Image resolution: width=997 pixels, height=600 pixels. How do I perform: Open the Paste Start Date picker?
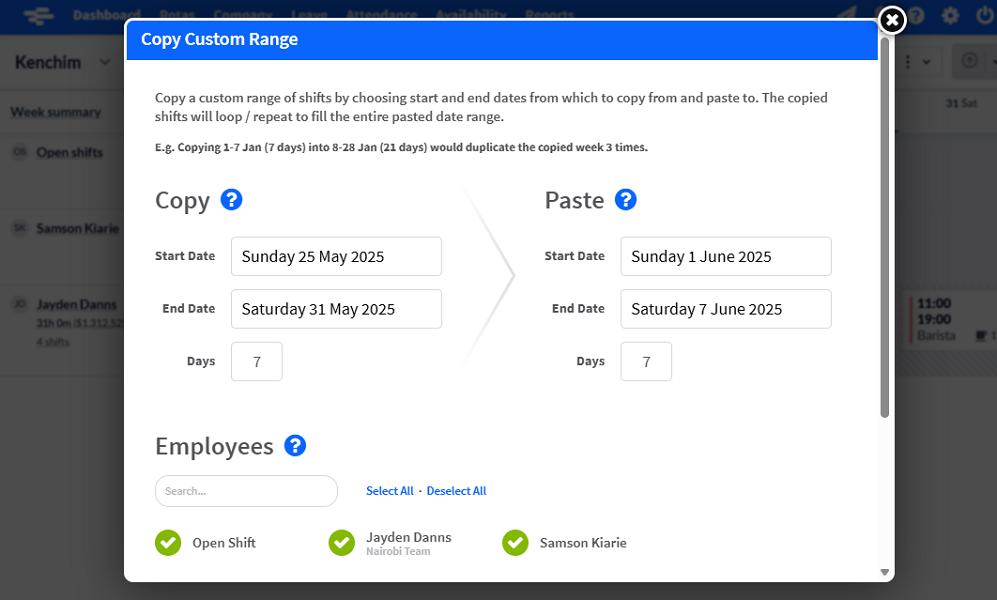(x=725, y=256)
